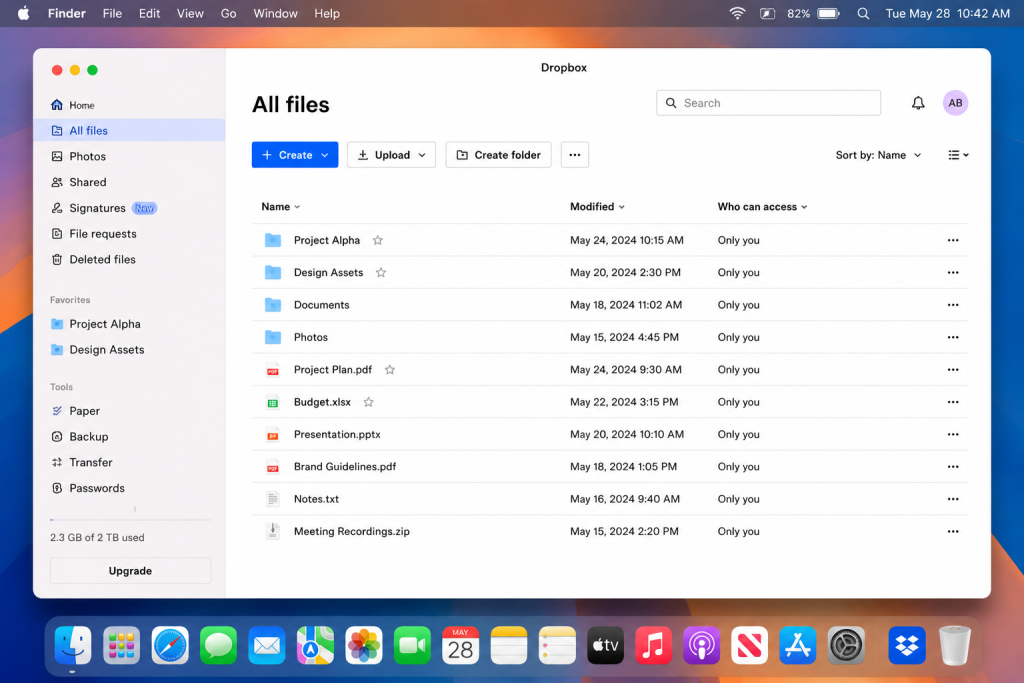1024x683 pixels.
Task: Click the Wi-Fi icon in menu bar
Action: click(737, 13)
